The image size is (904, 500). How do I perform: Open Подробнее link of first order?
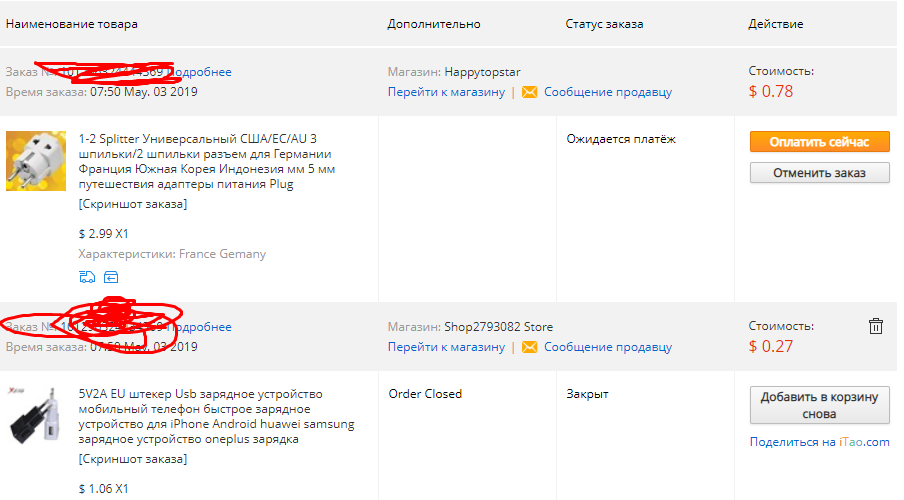pos(201,72)
